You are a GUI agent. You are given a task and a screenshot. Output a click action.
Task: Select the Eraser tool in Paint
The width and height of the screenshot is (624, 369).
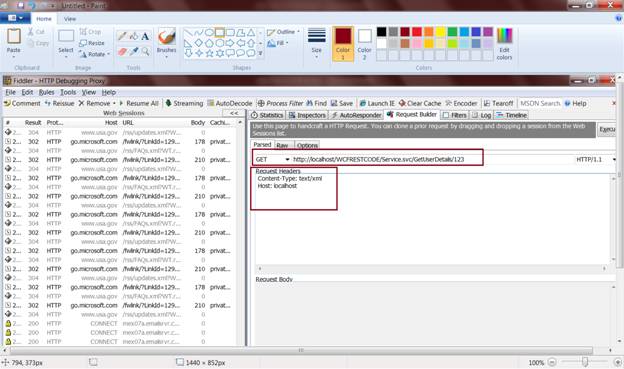(122, 52)
